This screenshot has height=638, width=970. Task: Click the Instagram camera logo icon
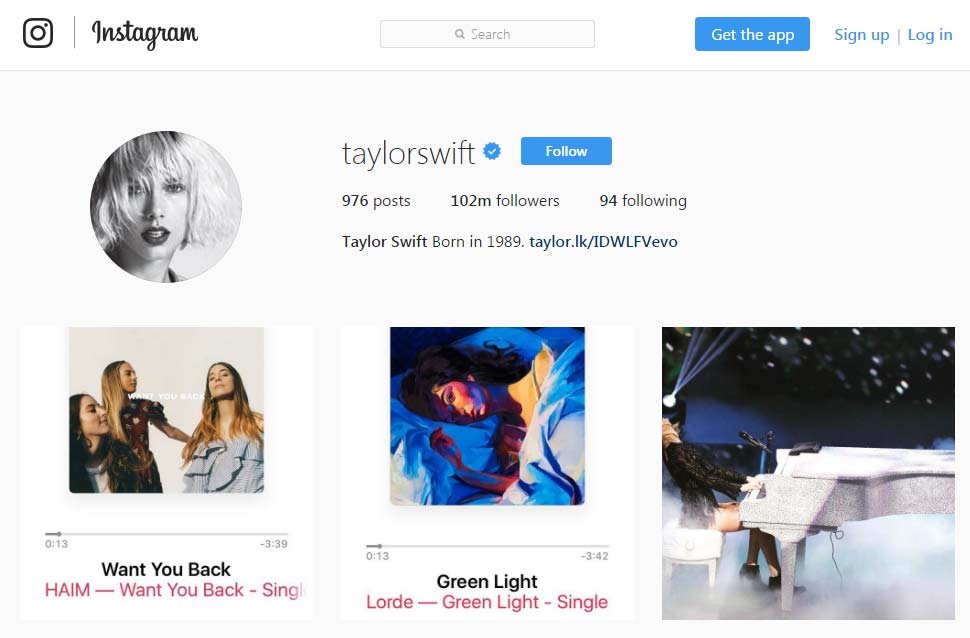click(38, 33)
